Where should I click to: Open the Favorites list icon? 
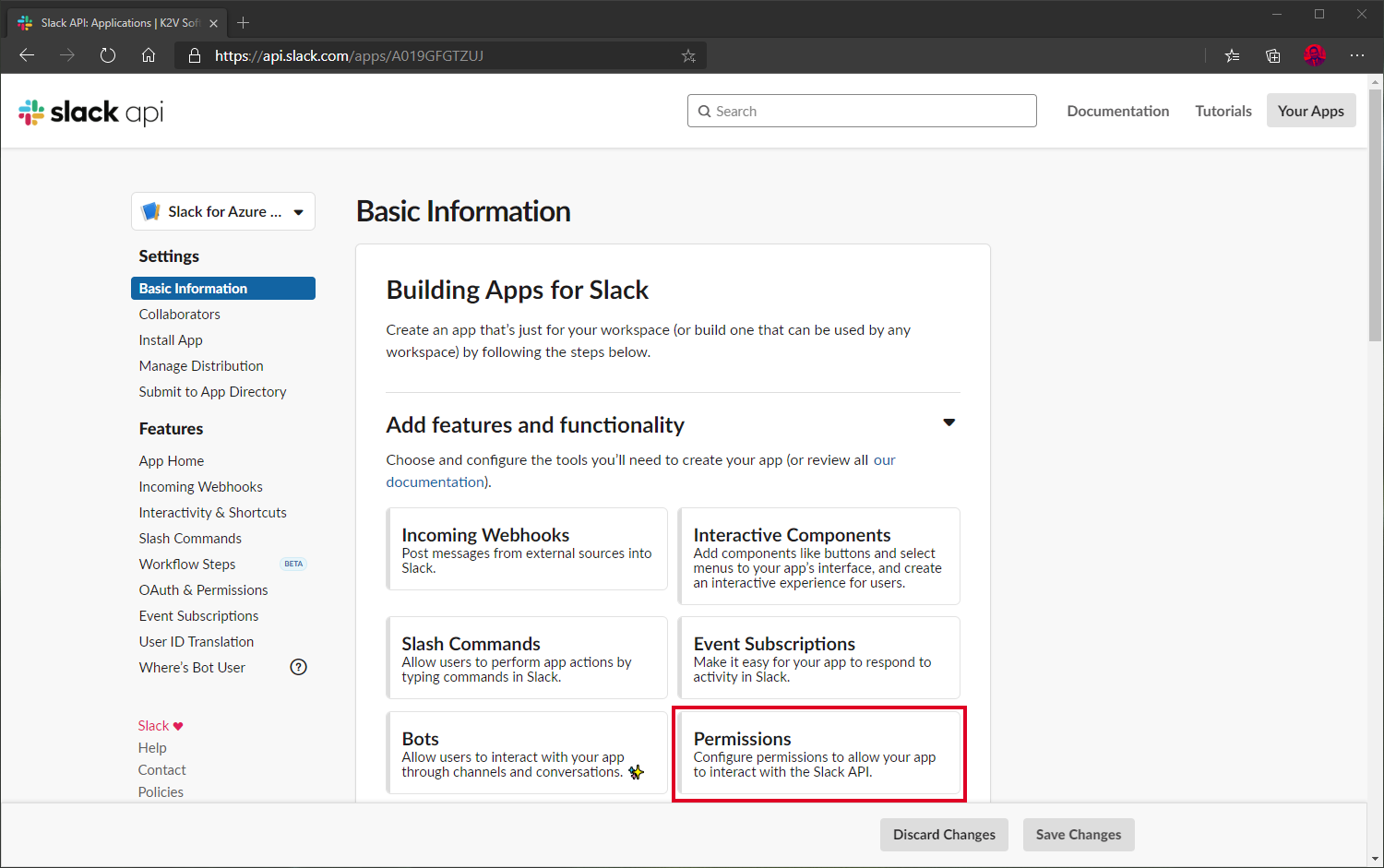coord(1232,55)
